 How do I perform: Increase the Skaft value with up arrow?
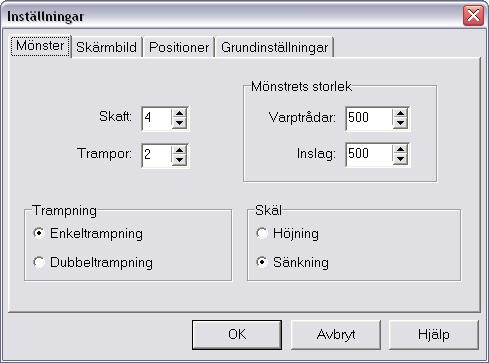click(179, 113)
